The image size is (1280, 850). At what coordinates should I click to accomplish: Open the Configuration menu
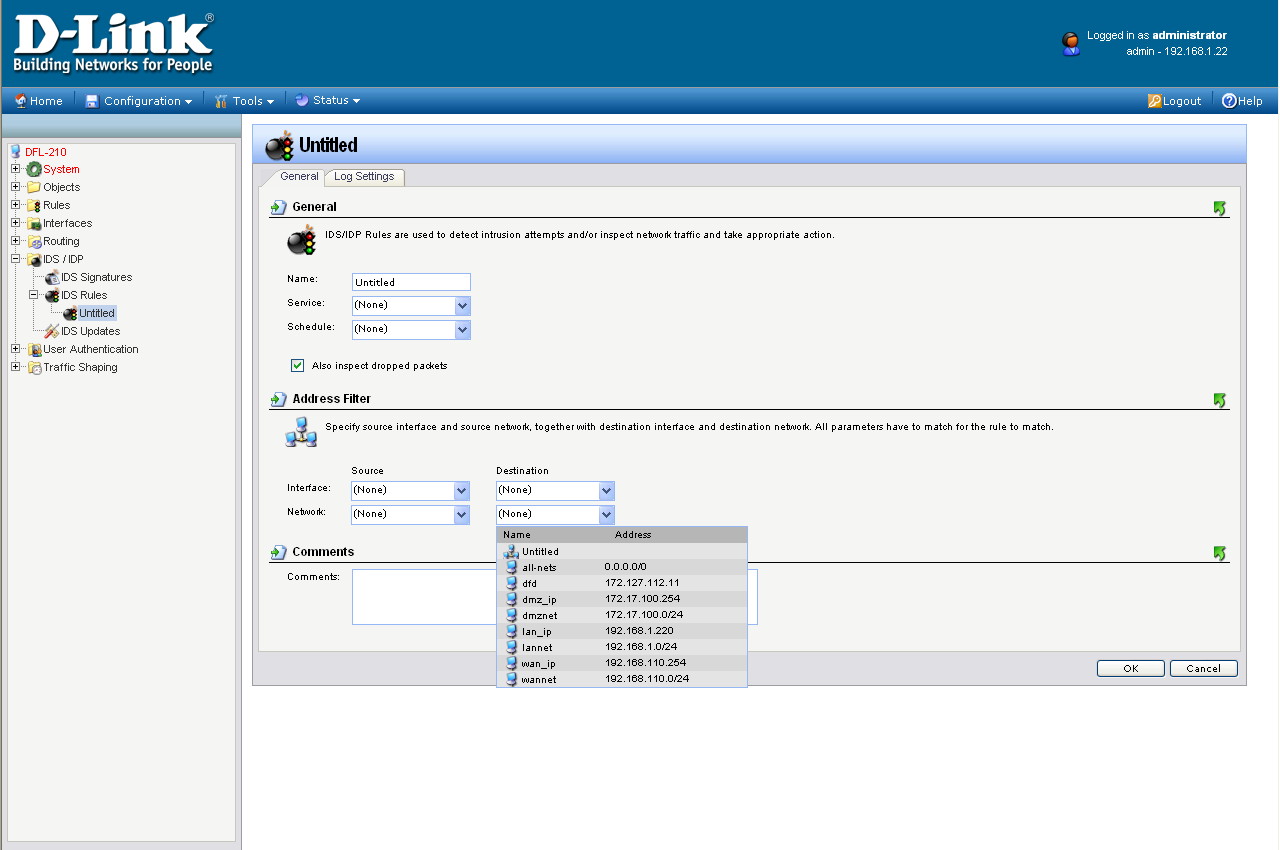coord(138,101)
